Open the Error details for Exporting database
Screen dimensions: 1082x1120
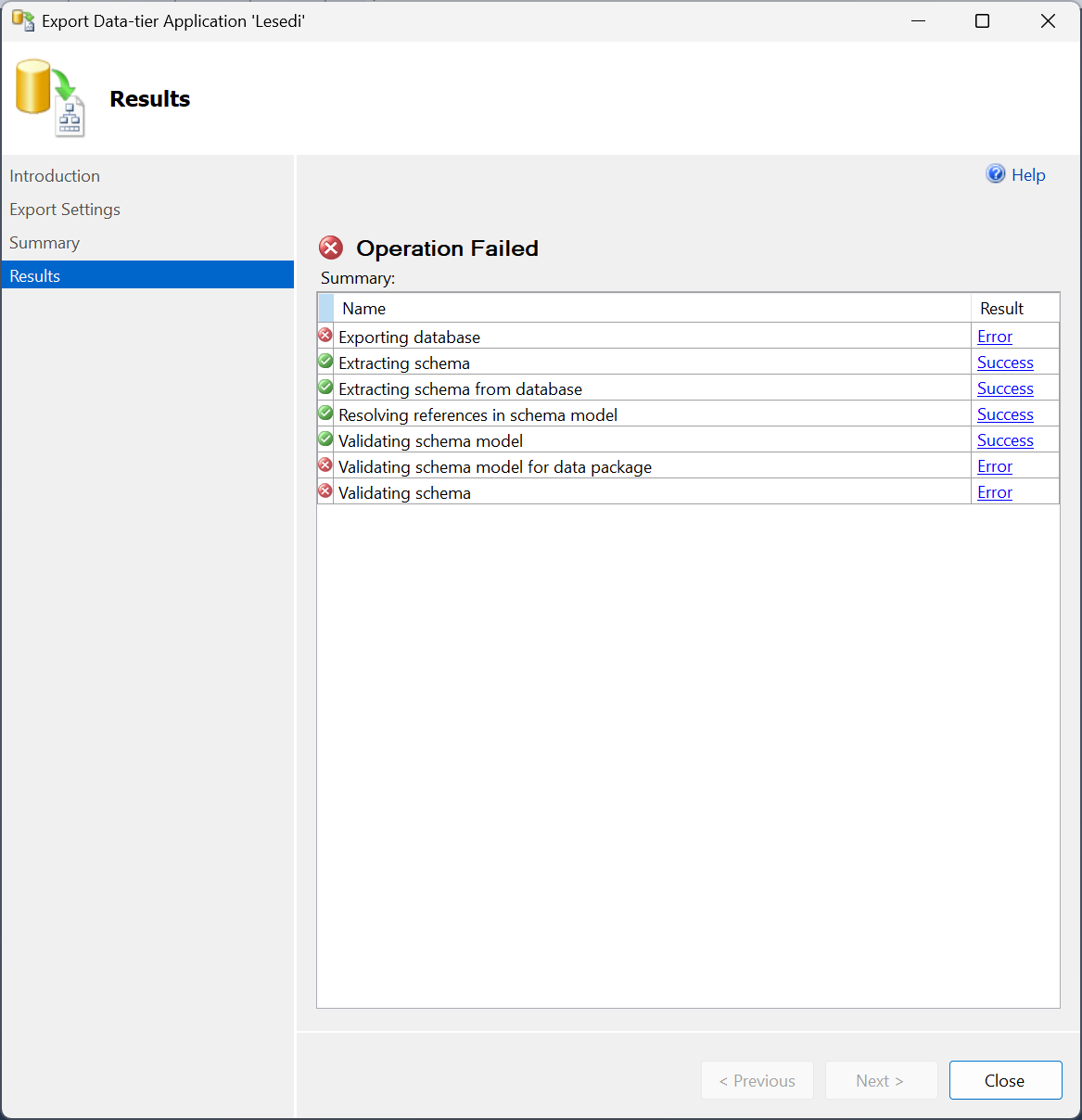994,336
